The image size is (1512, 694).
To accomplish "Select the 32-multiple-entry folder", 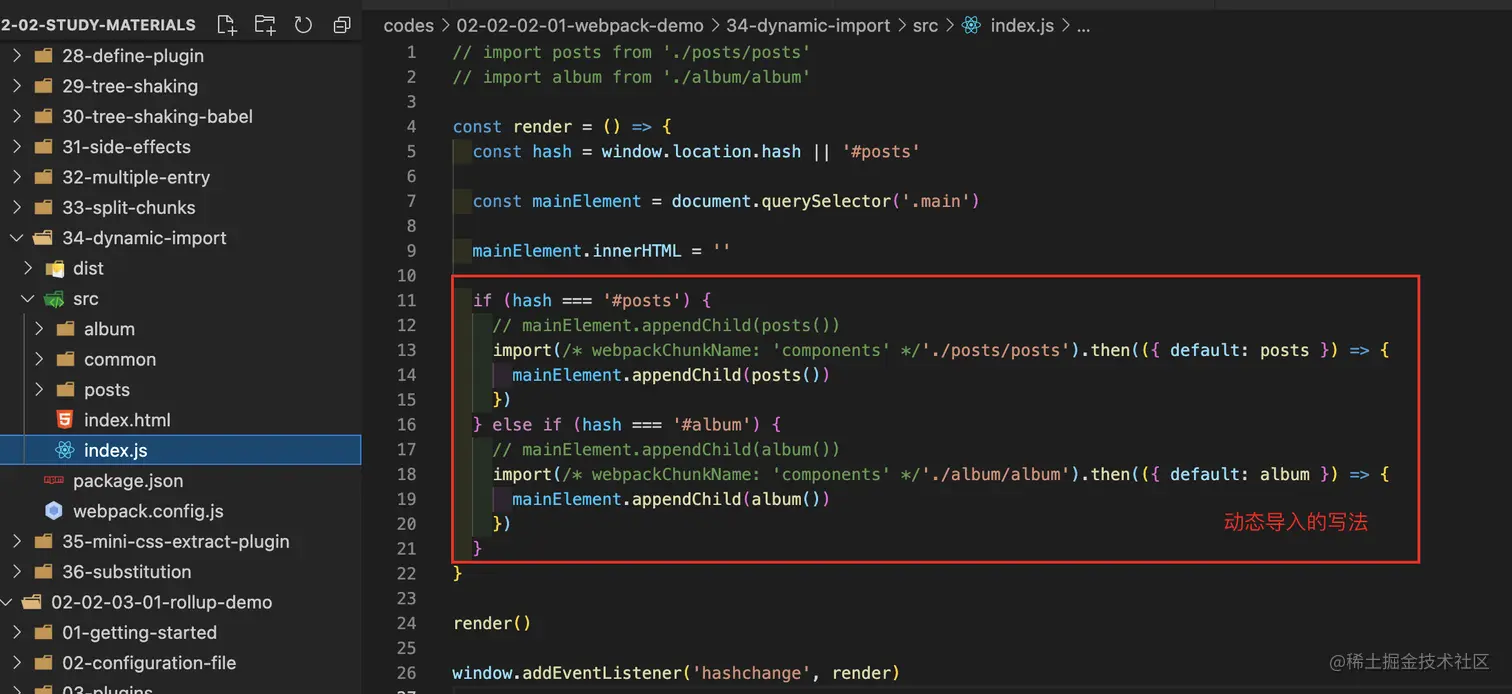I will [x=136, y=177].
